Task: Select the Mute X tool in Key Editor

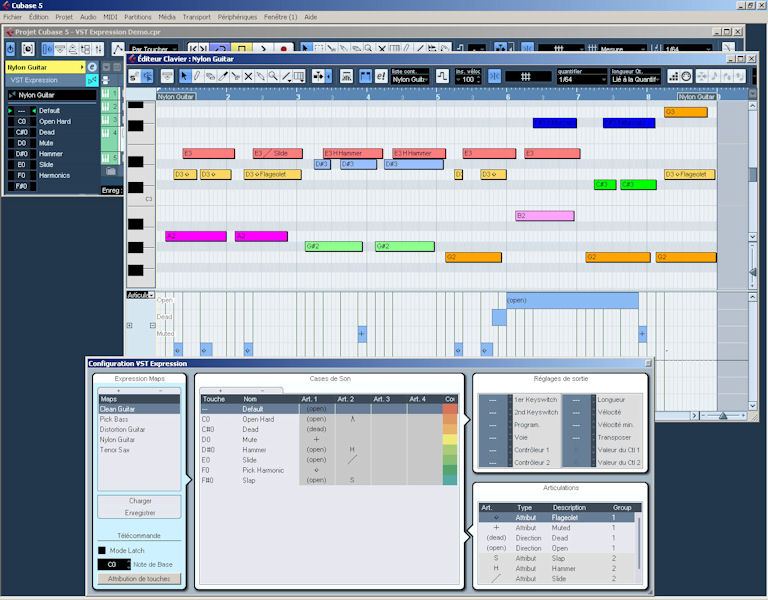Action: point(248,76)
